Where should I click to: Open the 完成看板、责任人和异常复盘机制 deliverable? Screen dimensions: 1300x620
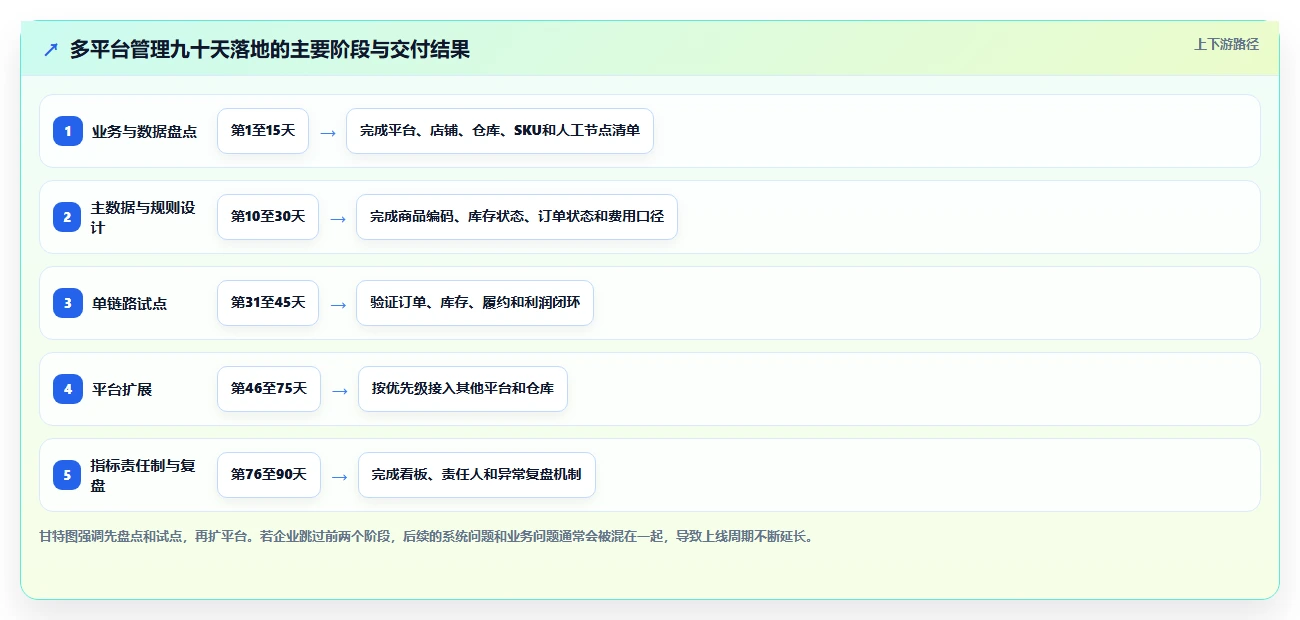click(x=477, y=475)
